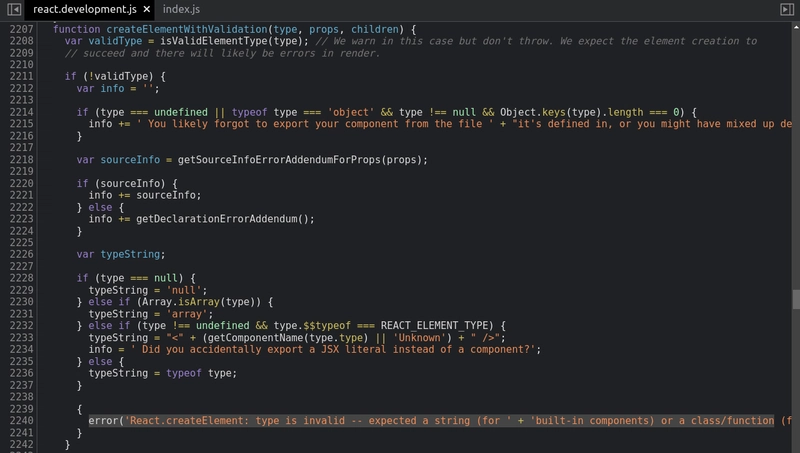Toggle the right debugger pane icon
Image resolution: width=800 pixels, height=453 pixels.
point(787,8)
